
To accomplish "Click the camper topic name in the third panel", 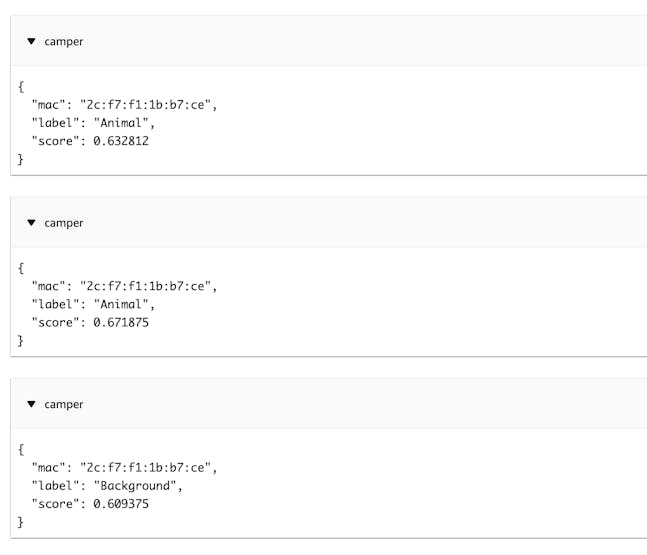I will tap(64, 404).
